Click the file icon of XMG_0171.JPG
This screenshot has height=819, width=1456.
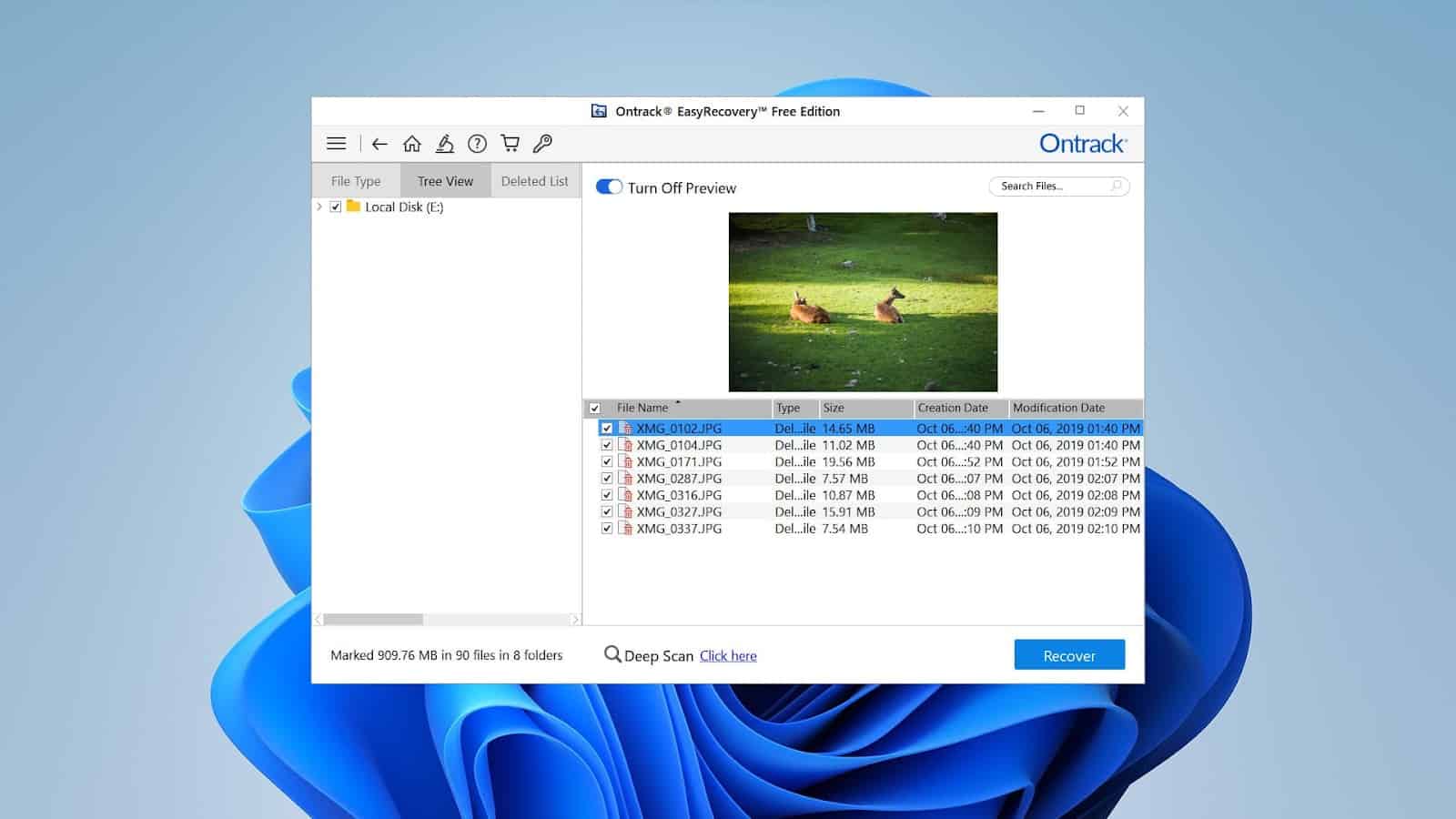[625, 461]
